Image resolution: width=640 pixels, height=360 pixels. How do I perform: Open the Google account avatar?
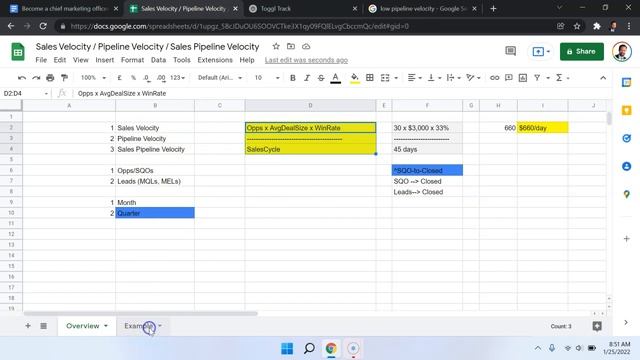622,51
